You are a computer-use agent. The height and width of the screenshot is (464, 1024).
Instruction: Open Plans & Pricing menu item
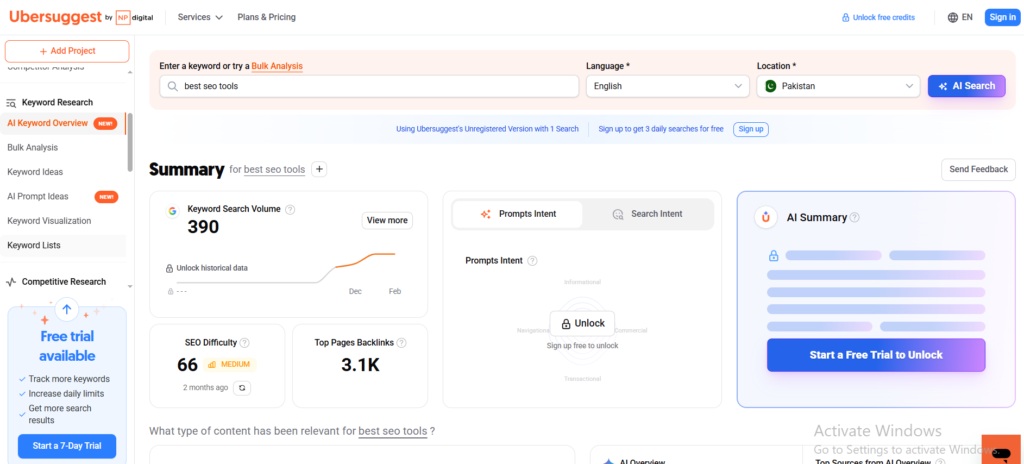(266, 17)
